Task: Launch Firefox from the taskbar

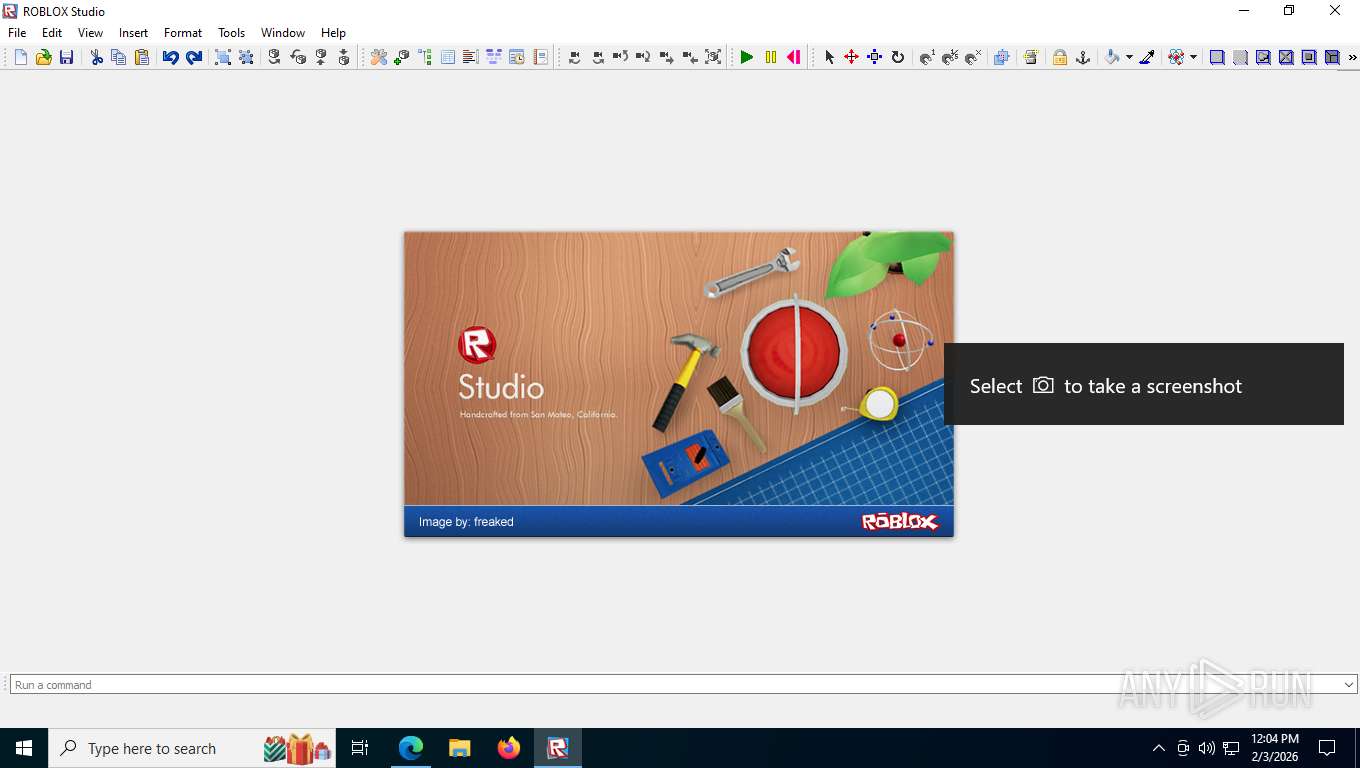Action: (x=509, y=748)
